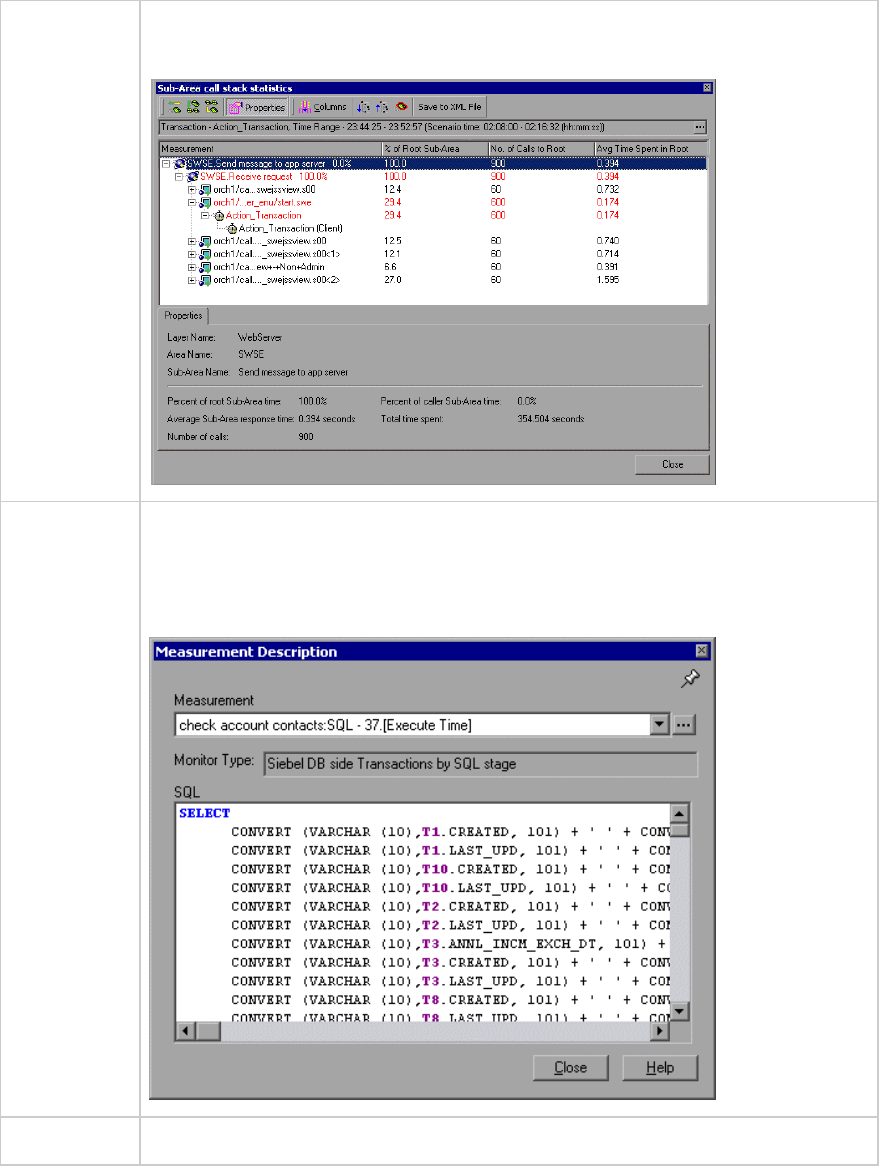Viewport: 879px width, 1166px height.
Task: Click the ellipsis button beside Measurement dropdown
Action: pos(684,724)
